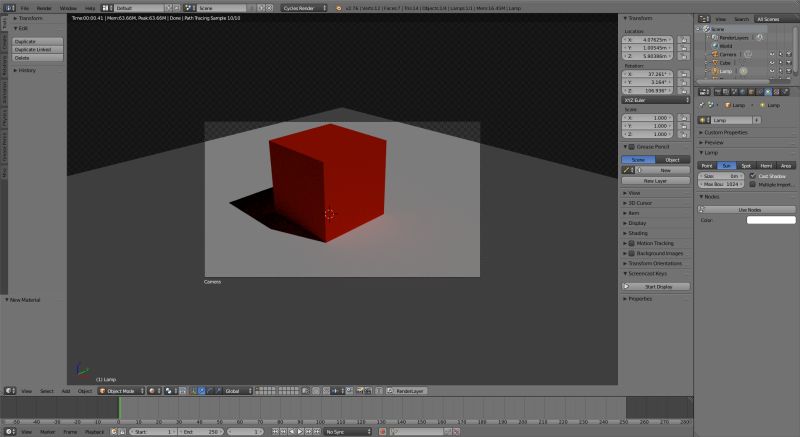Toggle the Motion Tracking checkbox
Viewport: 800px width, 437px height.
tap(632, 243)
